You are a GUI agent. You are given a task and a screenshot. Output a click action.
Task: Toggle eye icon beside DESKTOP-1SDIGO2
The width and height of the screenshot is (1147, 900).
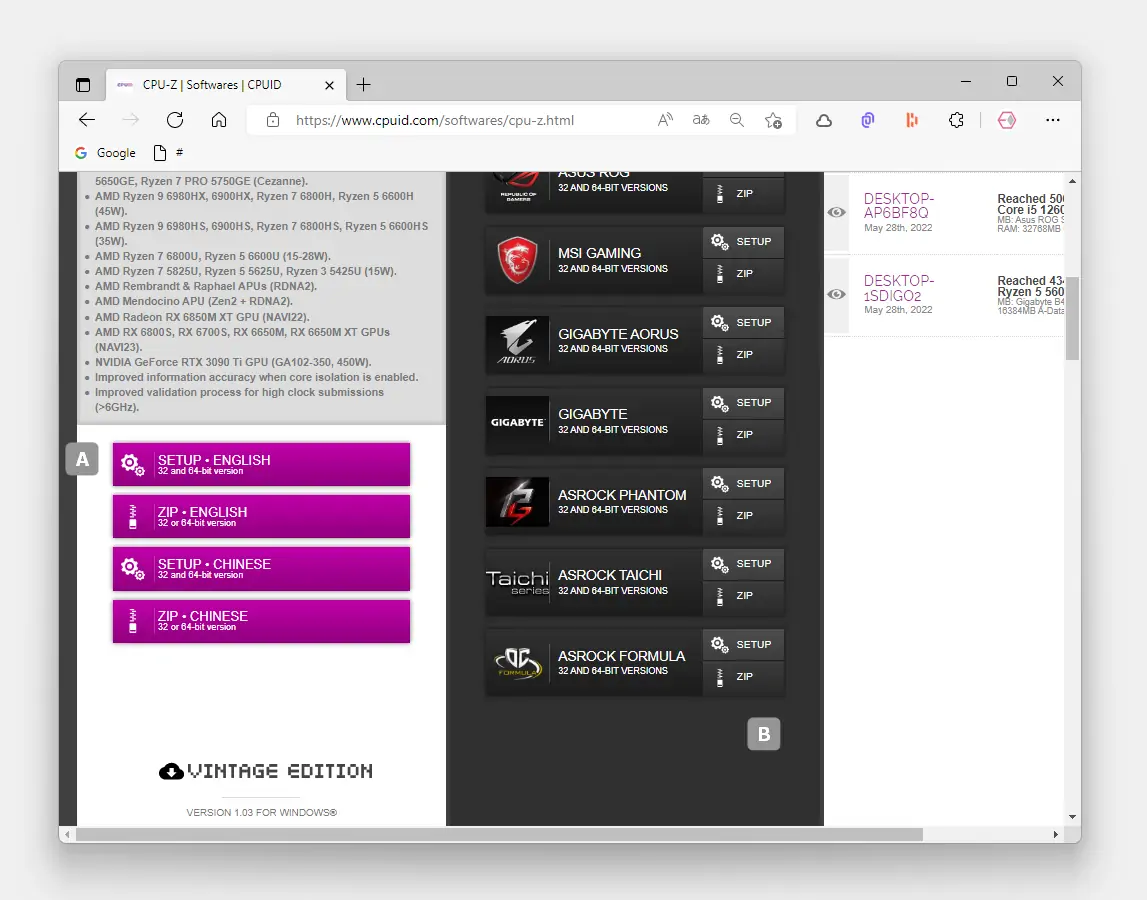(x=836, y=294)
